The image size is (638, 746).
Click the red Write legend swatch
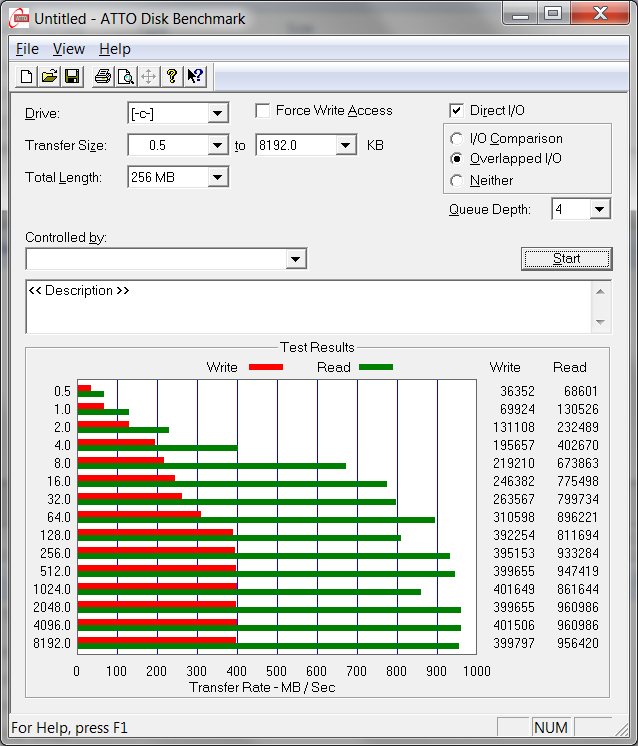tap(266, 367)
